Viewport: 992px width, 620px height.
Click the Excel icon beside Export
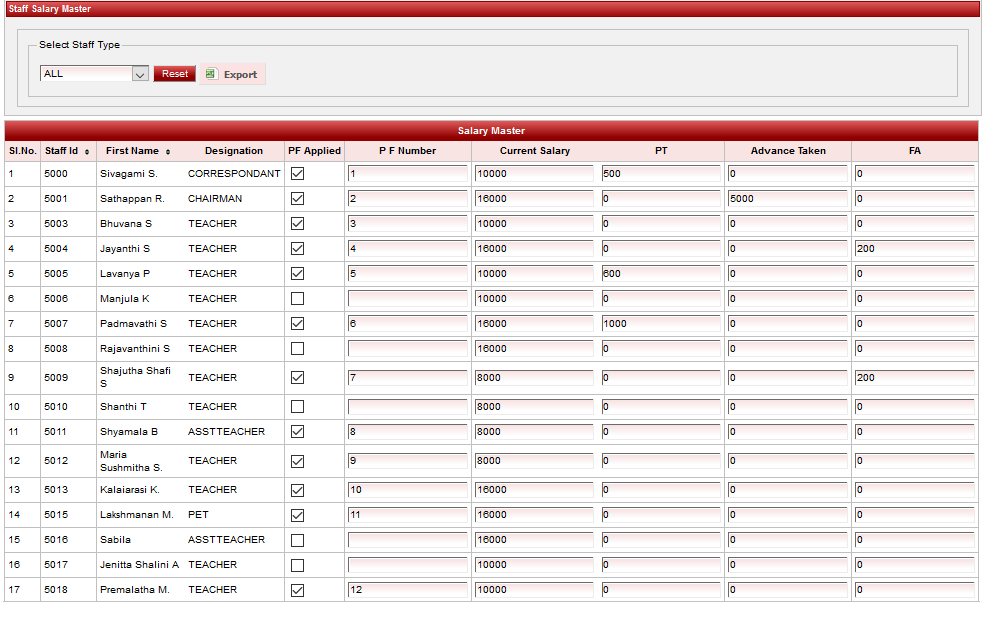point(210,74)
